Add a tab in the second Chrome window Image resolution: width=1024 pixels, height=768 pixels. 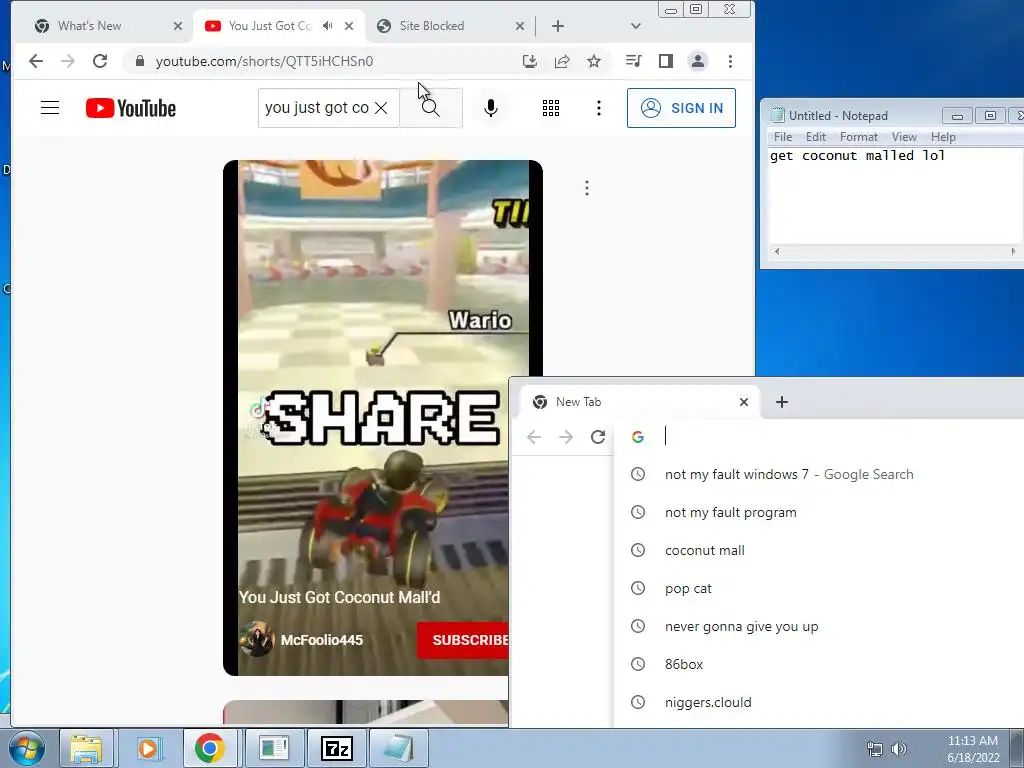coord(782,402)
